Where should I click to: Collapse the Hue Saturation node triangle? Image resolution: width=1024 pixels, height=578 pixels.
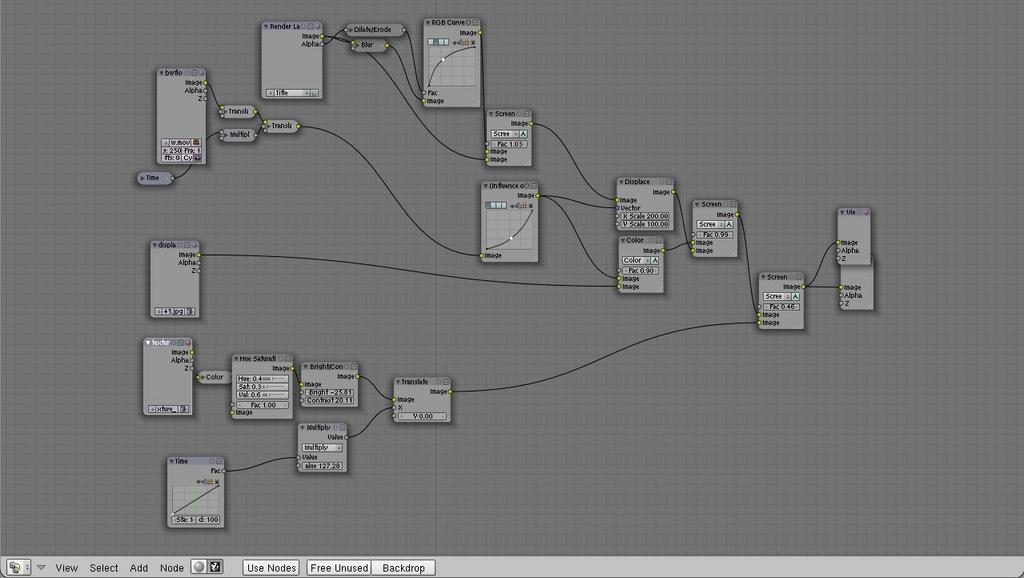(x=236, y=359)
